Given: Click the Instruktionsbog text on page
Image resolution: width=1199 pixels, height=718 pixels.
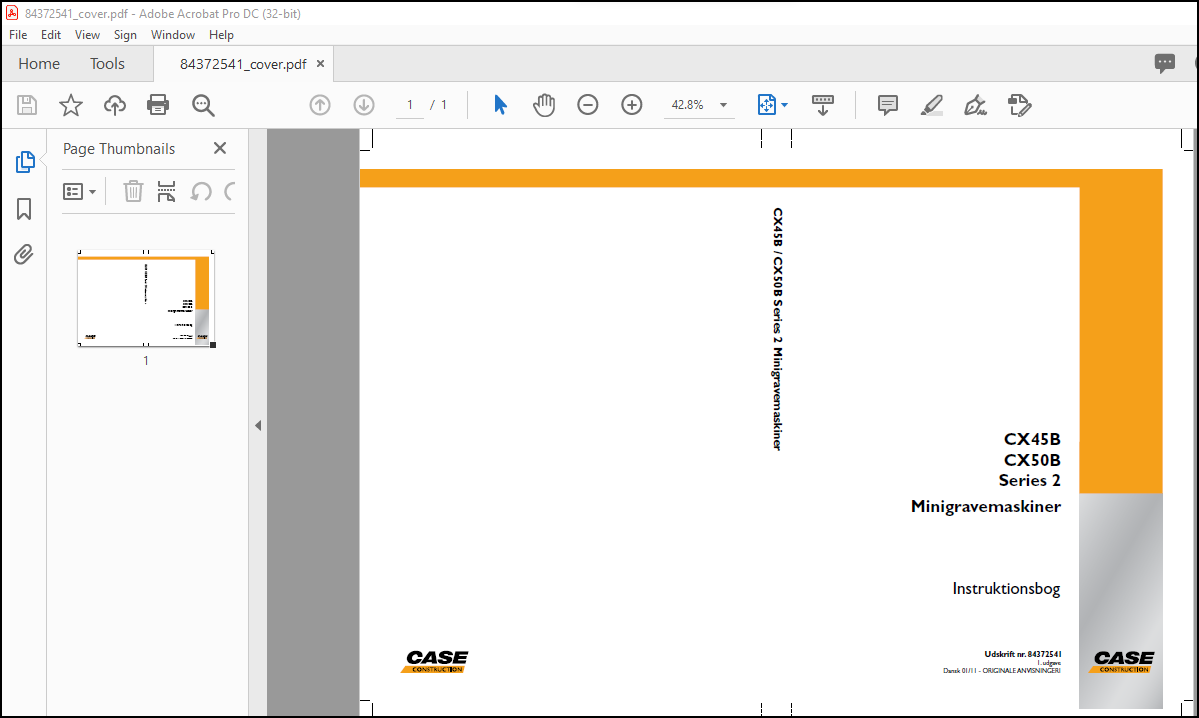Looking at the screenshot, I should coord(1006,589).
